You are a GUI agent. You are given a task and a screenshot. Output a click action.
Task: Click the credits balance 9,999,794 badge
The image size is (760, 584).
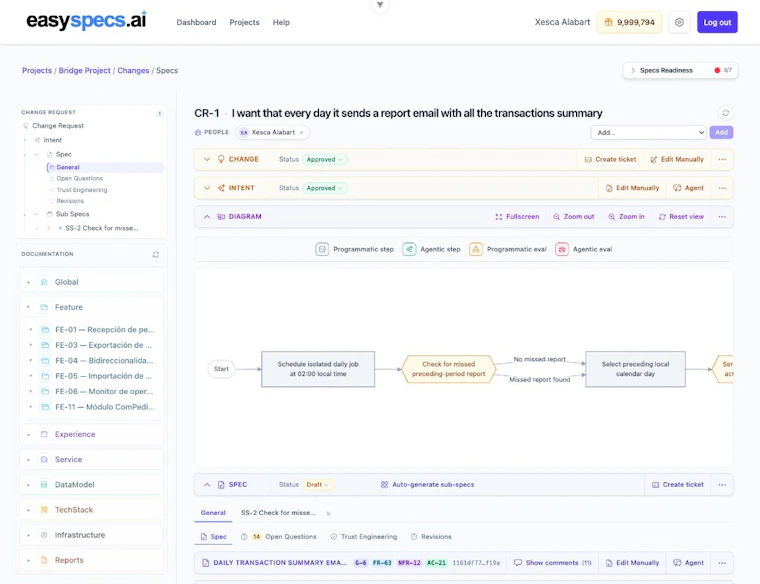coord(629,22)
